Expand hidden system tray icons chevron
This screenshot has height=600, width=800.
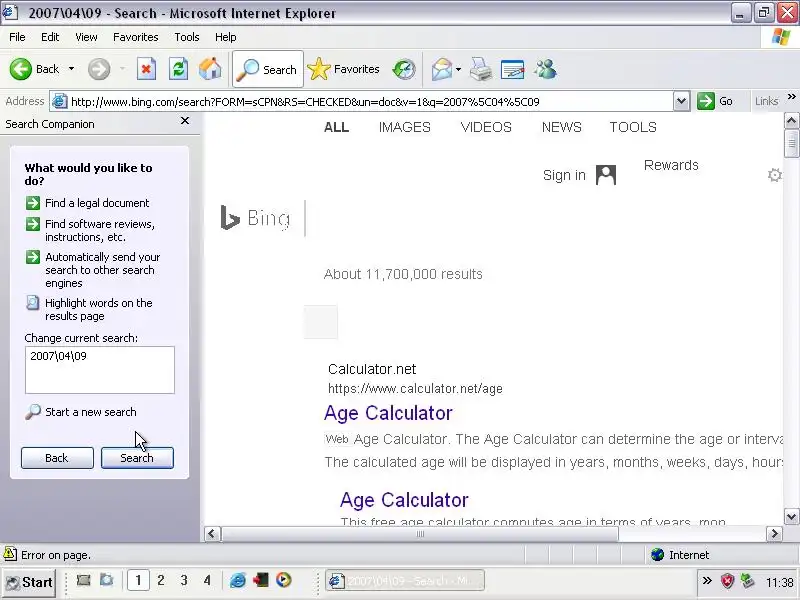[x=707, y=581]
